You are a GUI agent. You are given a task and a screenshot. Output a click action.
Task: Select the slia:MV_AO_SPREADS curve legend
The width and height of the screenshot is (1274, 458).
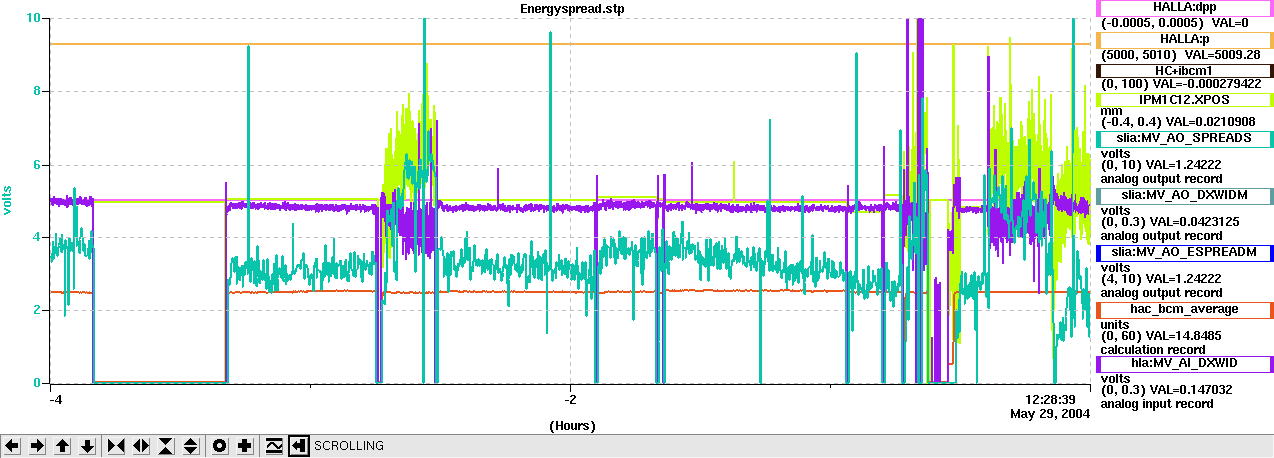tap(1184, 138)
